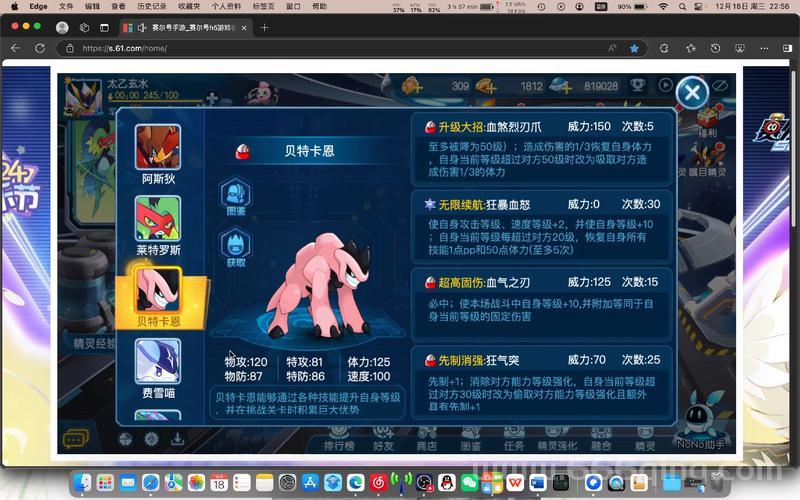Open 排行榜 in the game bottom bar
Viewport: 800px width, 500px height.
(x=339, y=440)
